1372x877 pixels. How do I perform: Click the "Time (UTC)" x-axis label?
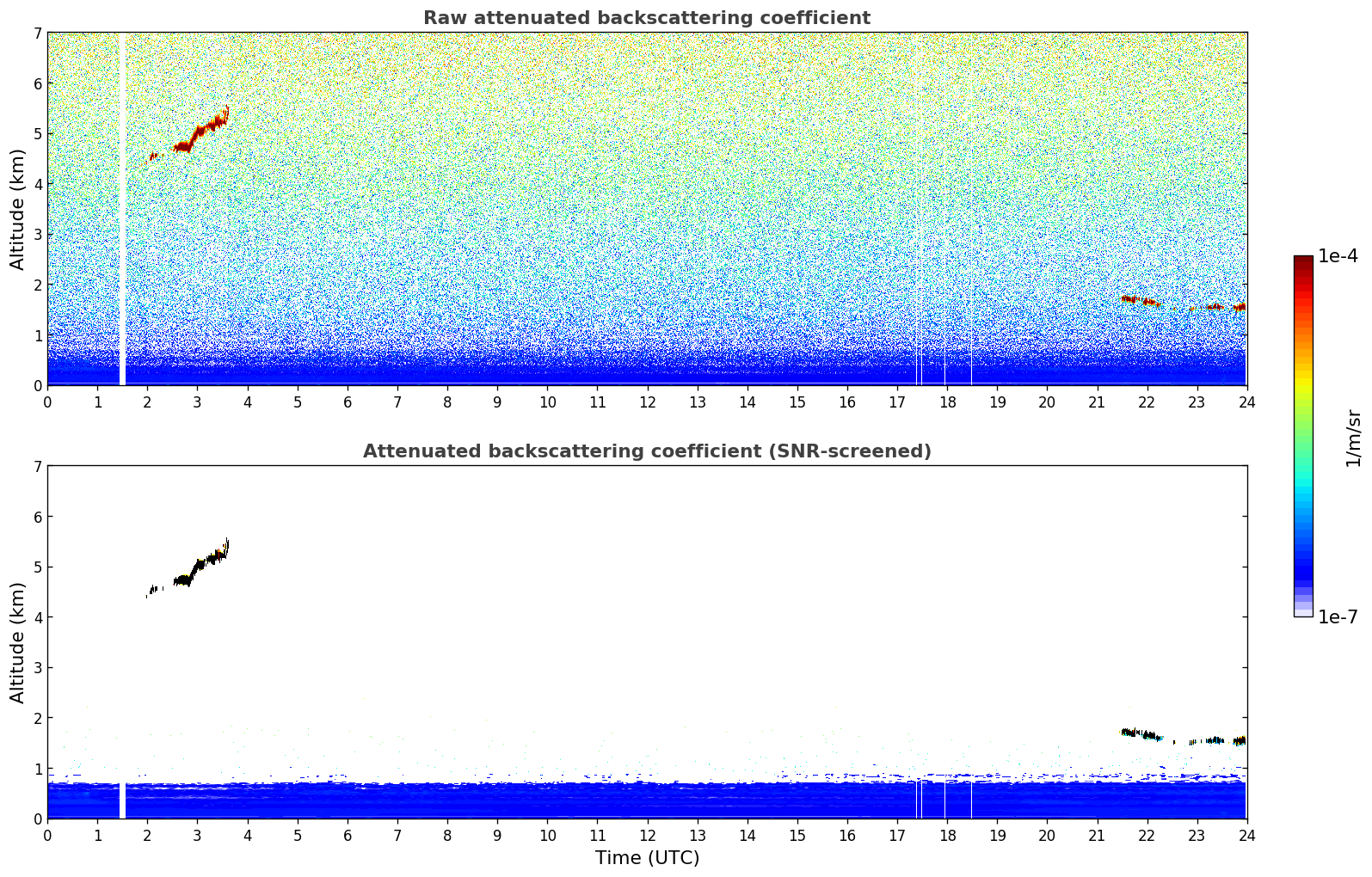click(647, 857)
